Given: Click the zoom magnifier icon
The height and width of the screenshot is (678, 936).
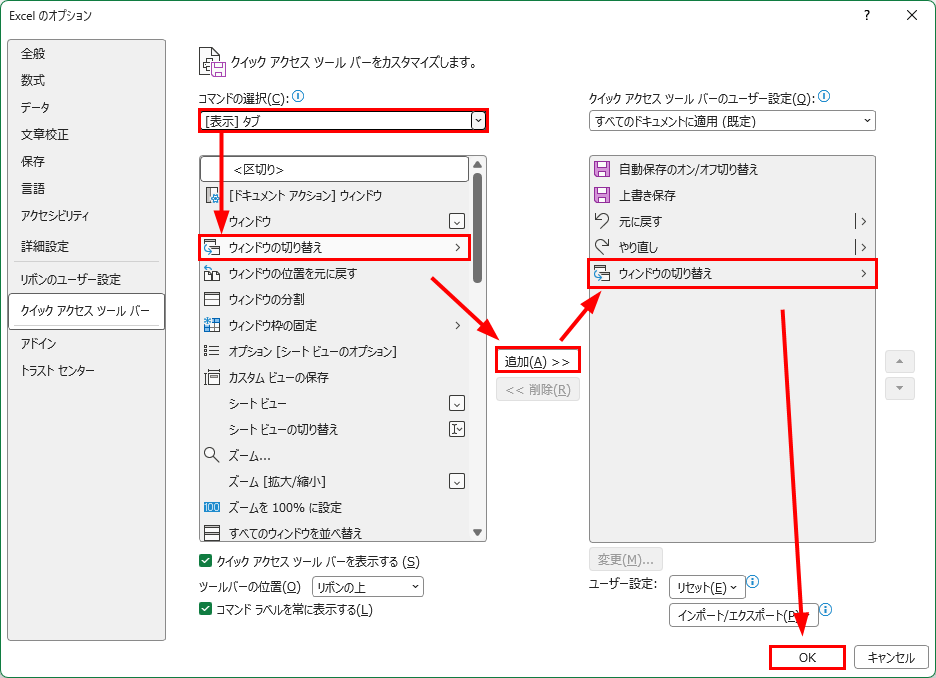Looking at the screenshot, I should [x=211, y=455].
